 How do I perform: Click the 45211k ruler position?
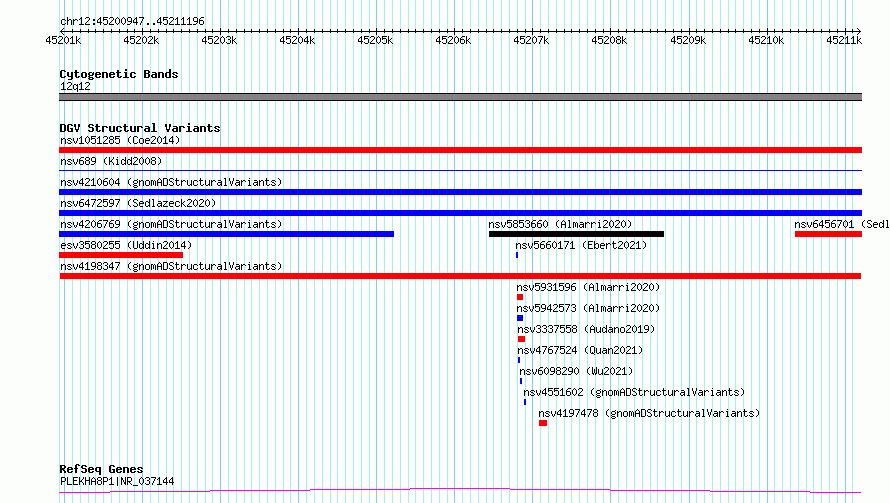point(844,40)
